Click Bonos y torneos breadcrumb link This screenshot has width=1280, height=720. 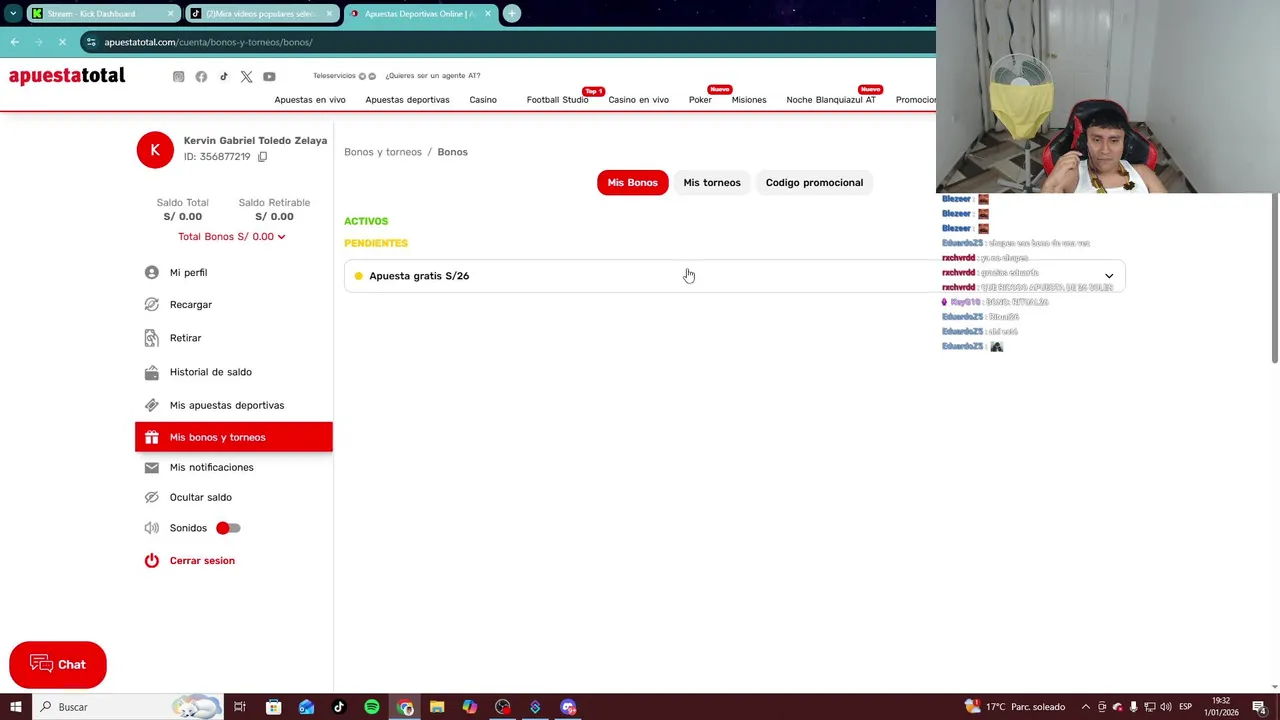[x=383, y=152]
